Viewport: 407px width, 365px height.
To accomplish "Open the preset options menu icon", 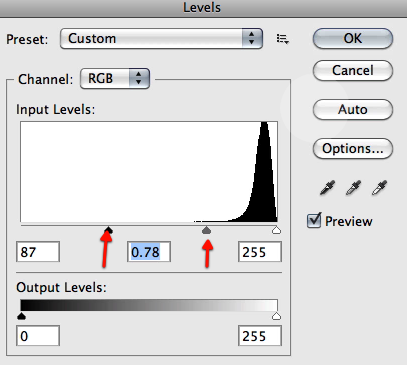I will click(282, 39).
